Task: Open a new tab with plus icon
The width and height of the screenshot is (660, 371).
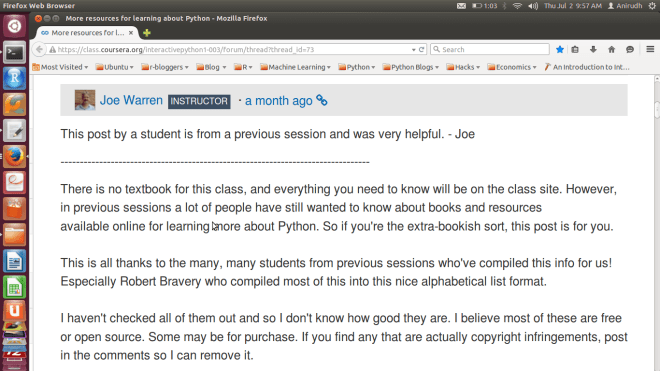Action: [x=146, y=33]
